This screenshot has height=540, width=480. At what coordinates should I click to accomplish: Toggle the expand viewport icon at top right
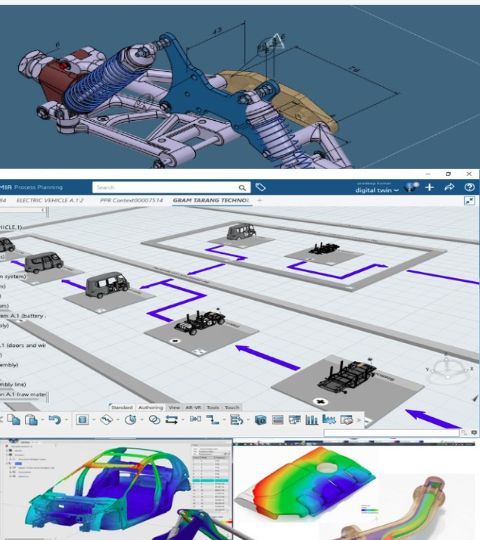click(x=470, y=201)
